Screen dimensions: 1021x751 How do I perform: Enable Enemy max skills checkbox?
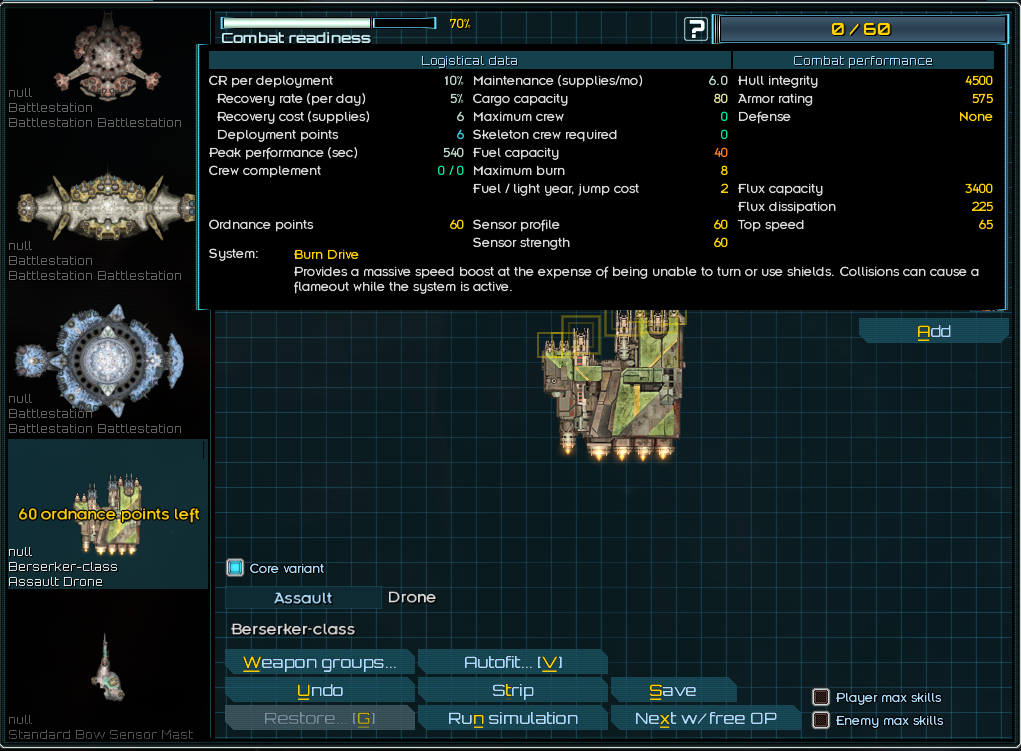coord(821,720)
